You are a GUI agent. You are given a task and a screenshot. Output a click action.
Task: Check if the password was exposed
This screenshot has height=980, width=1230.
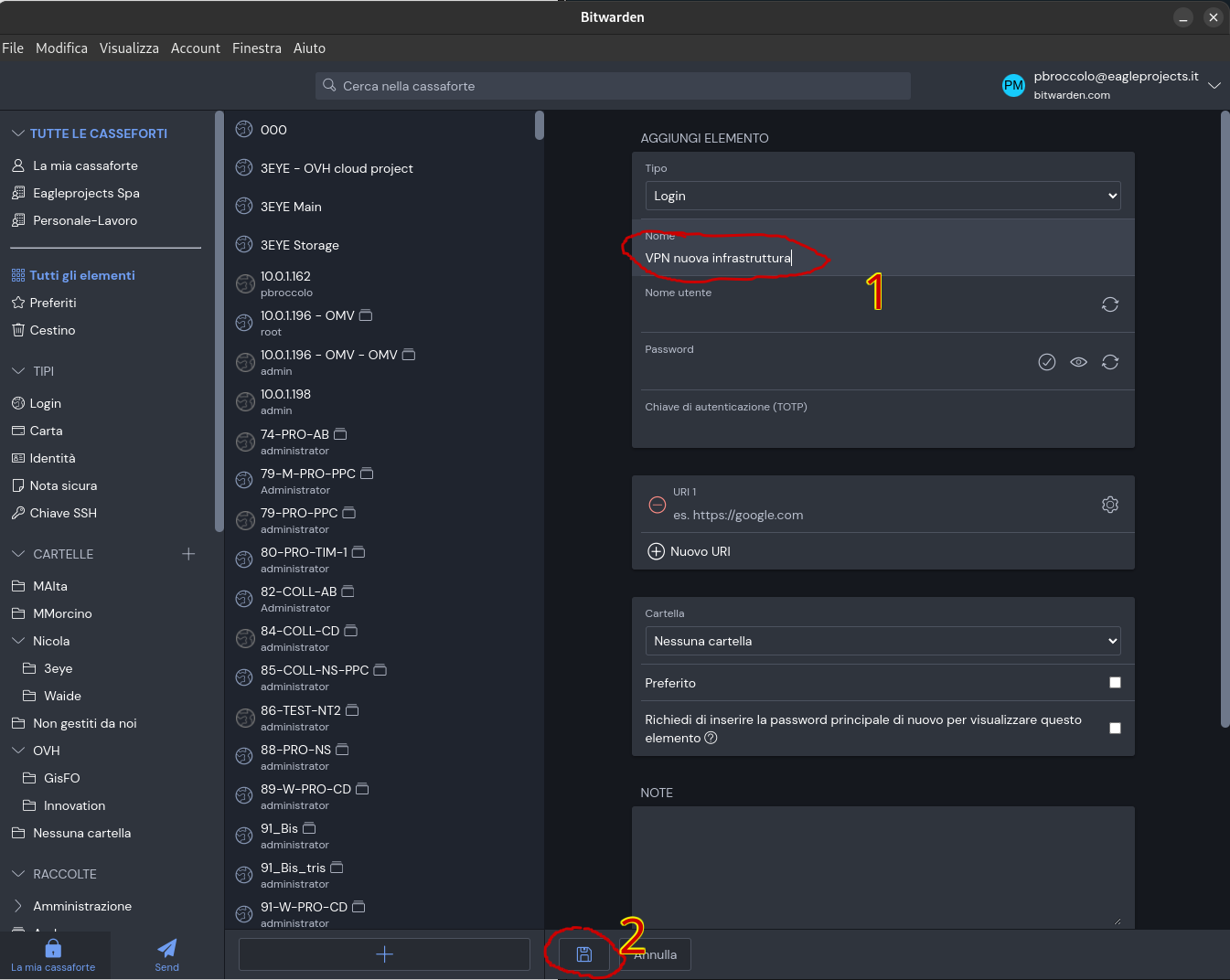[1046, 362]
